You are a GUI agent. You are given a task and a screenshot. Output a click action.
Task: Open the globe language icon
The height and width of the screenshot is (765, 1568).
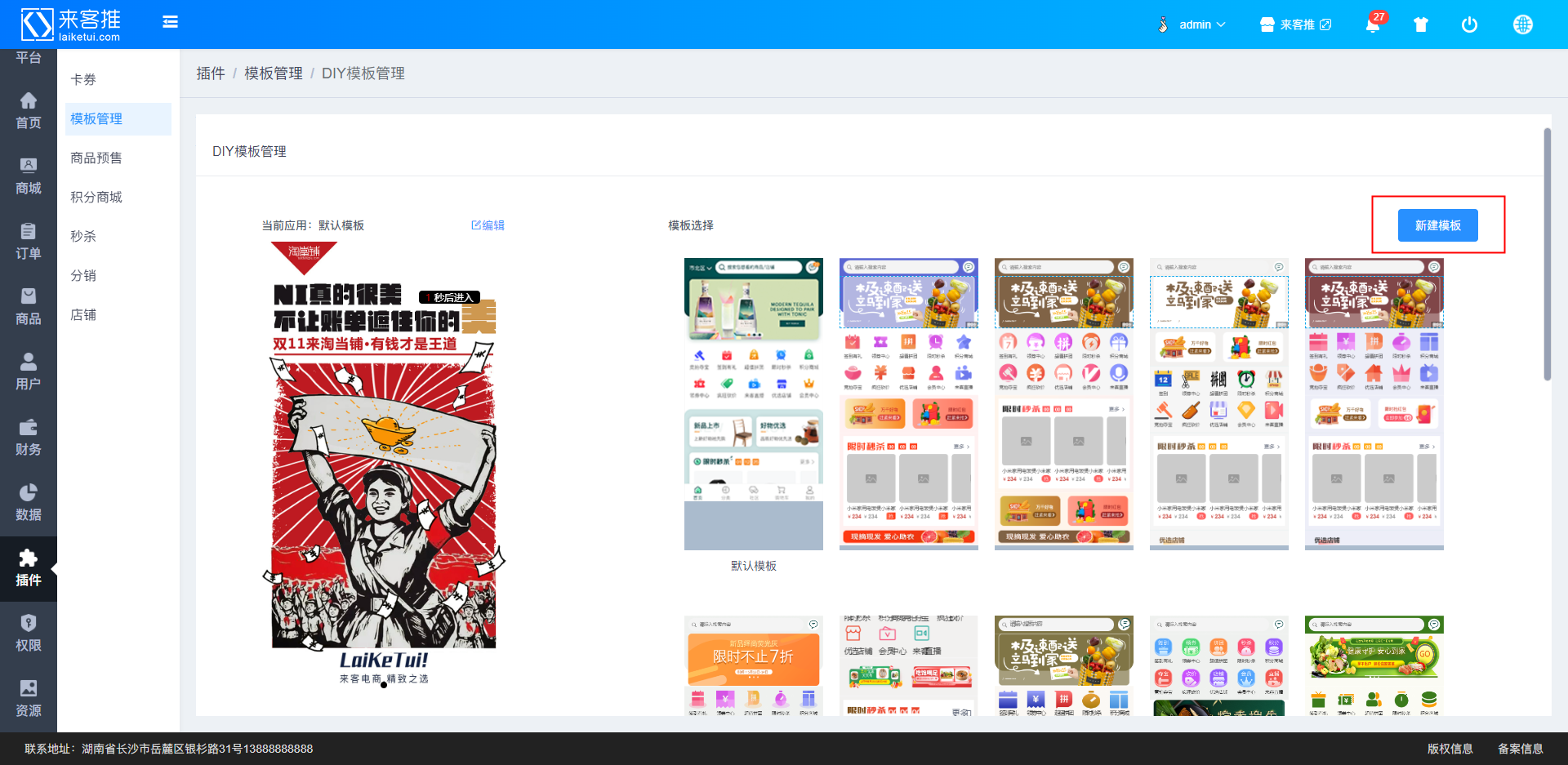1523,24
